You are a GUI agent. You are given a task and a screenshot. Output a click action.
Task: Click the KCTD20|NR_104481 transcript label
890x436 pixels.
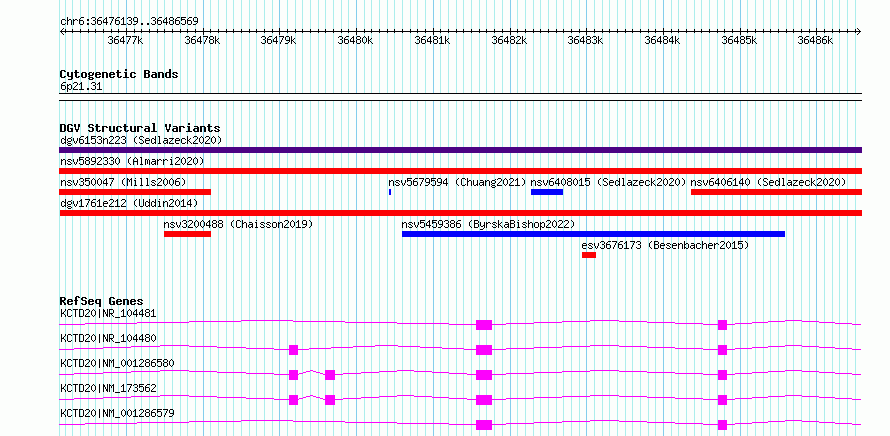108,313
